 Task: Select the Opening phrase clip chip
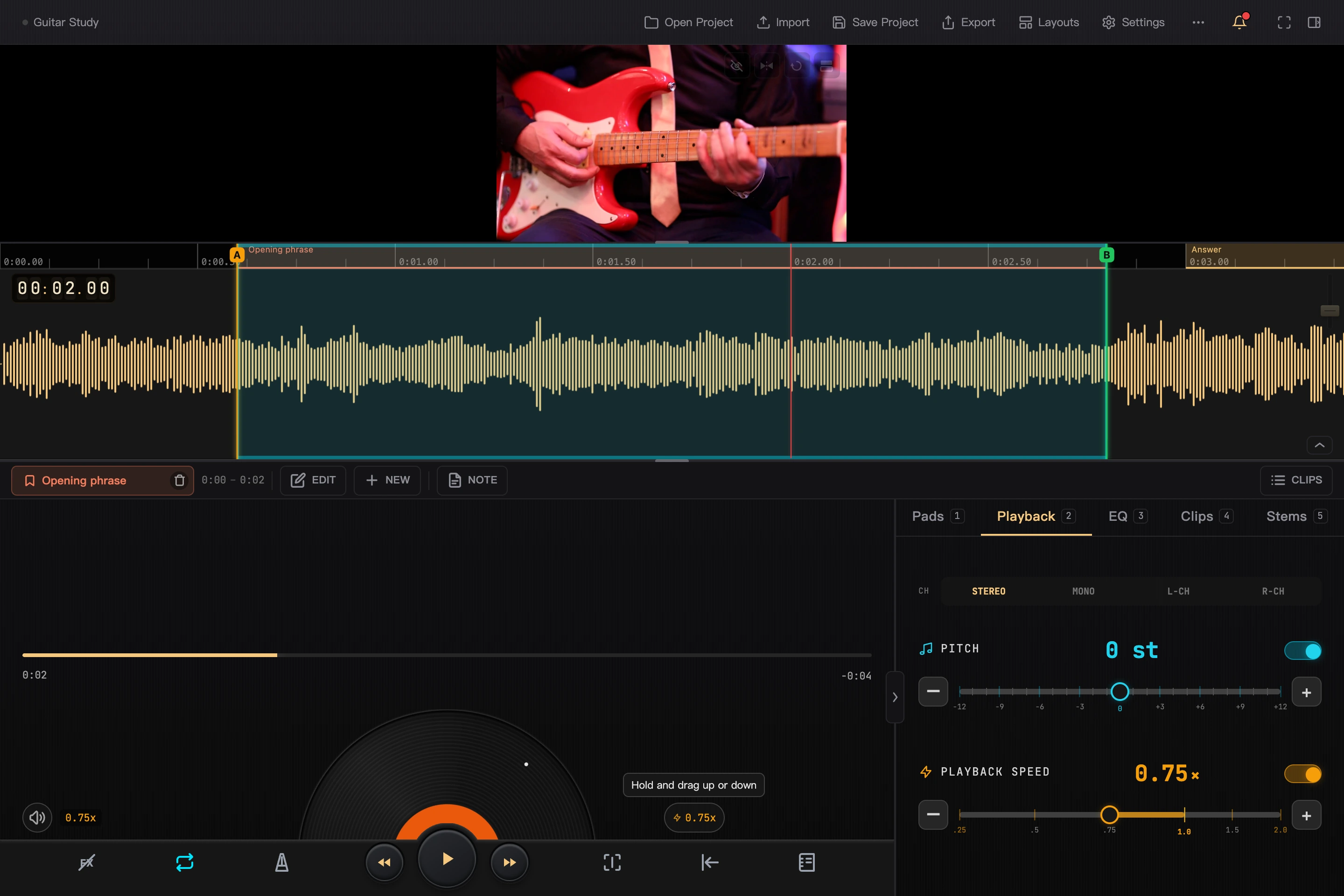point(102,481)
